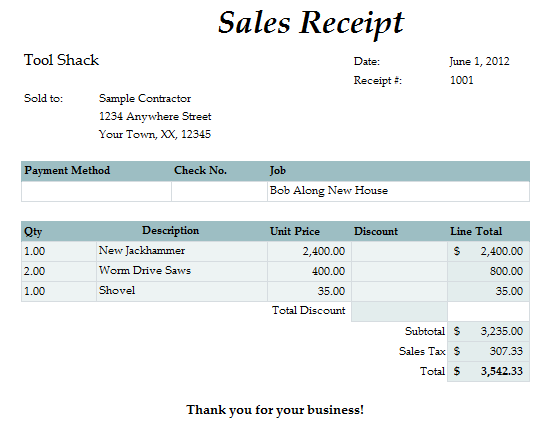Click the Job column header
Screen dimensions: 545x425
278,171
